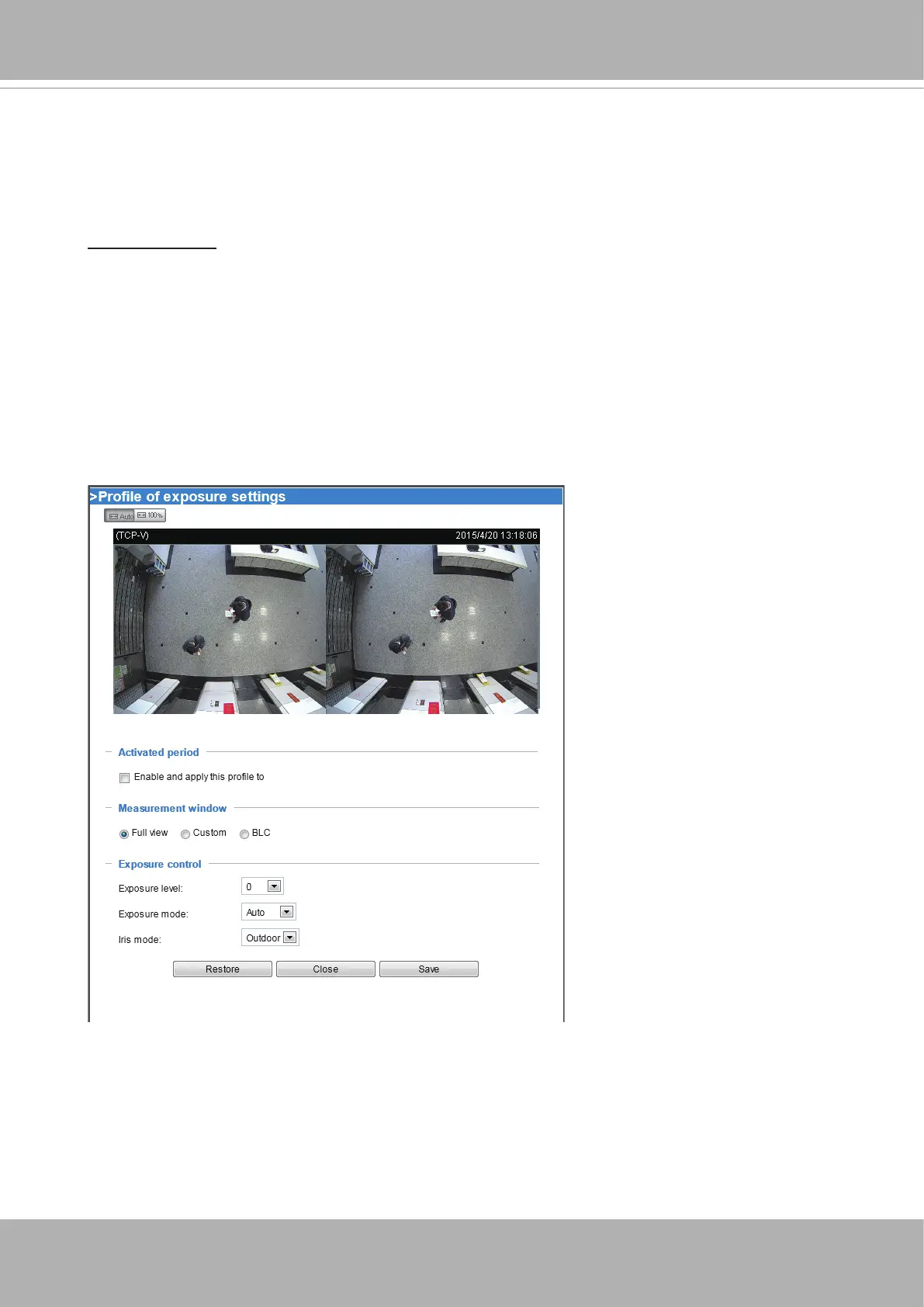Click the (TCP-V) stream label
Image resolution: width=924 pixels, height=1307 pixels.
[132, 536]
